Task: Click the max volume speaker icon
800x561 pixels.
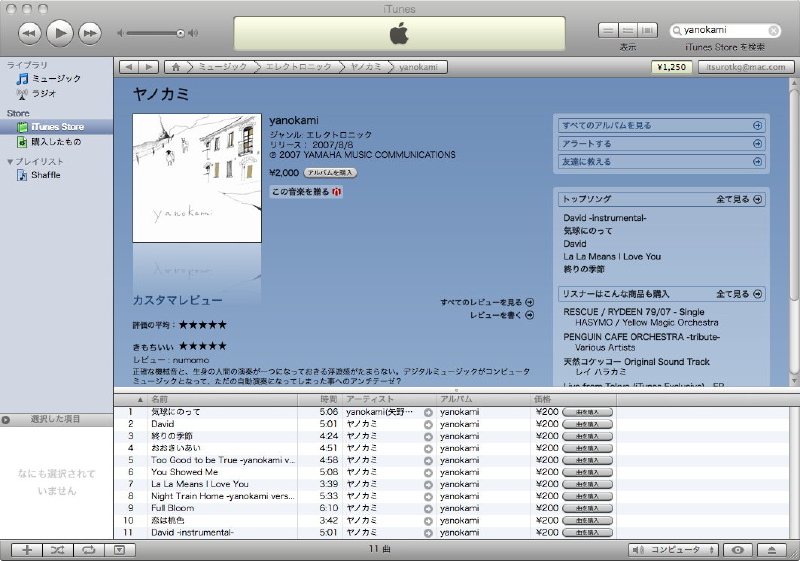Action: click(x=193, y=33)
